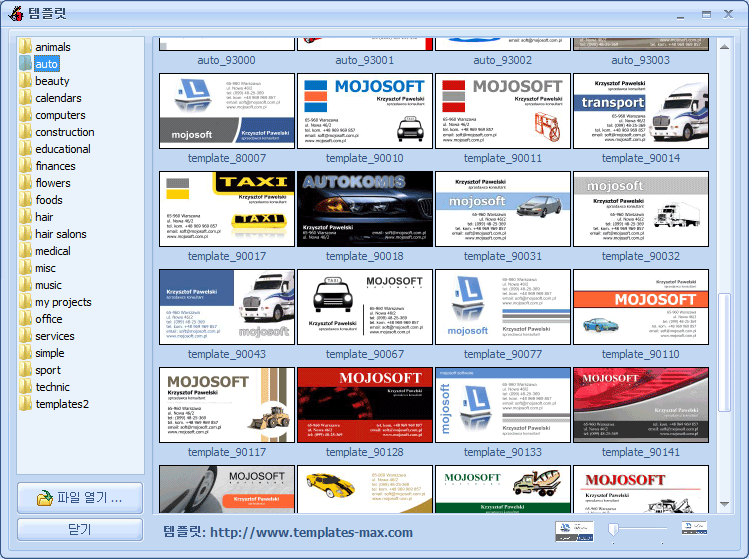Screen dimensions: 749x559
Task: Choose template_90014 transport thumbnail
Action: [x=641, y=111]
